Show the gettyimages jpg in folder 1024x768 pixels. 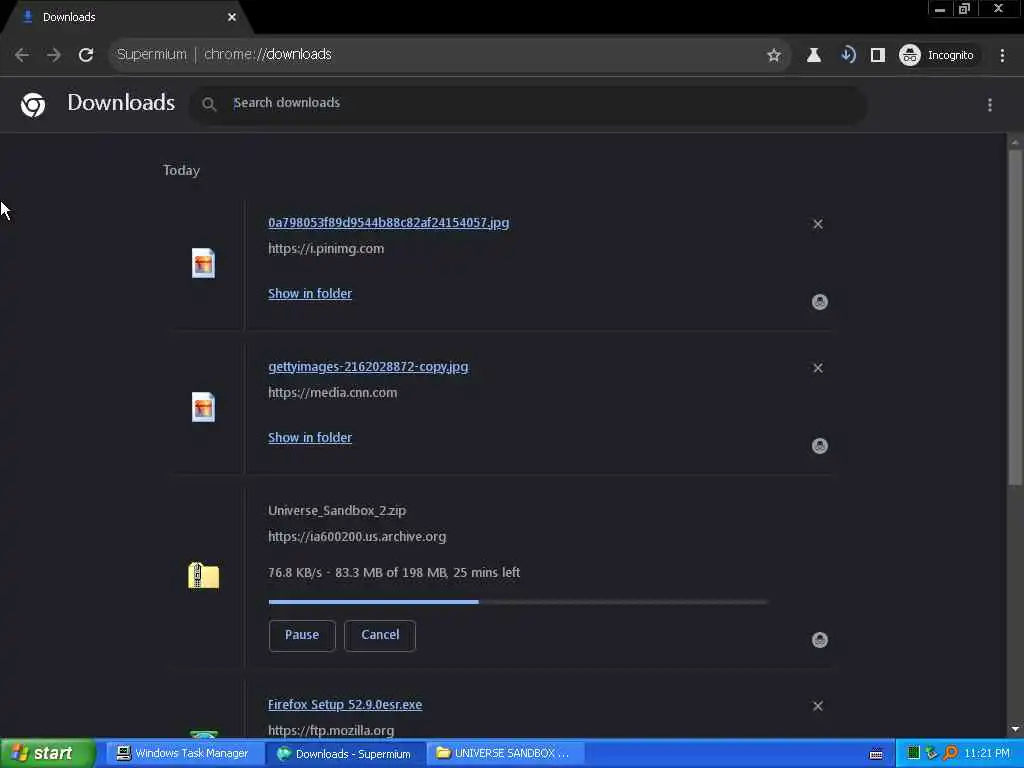[x=310, y=438]
